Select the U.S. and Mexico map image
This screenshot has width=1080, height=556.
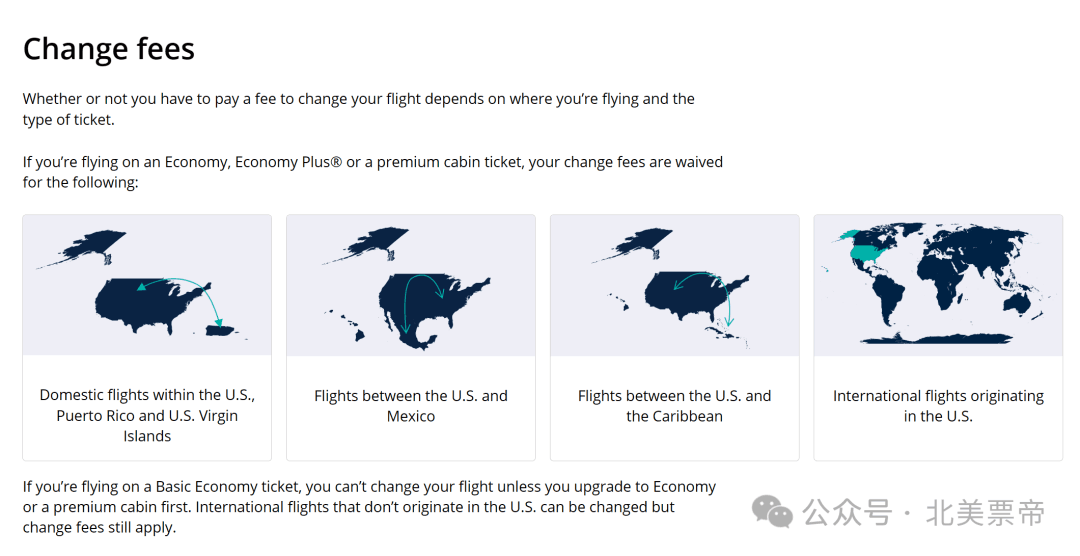pyautogui.click(x=411, y=285)
